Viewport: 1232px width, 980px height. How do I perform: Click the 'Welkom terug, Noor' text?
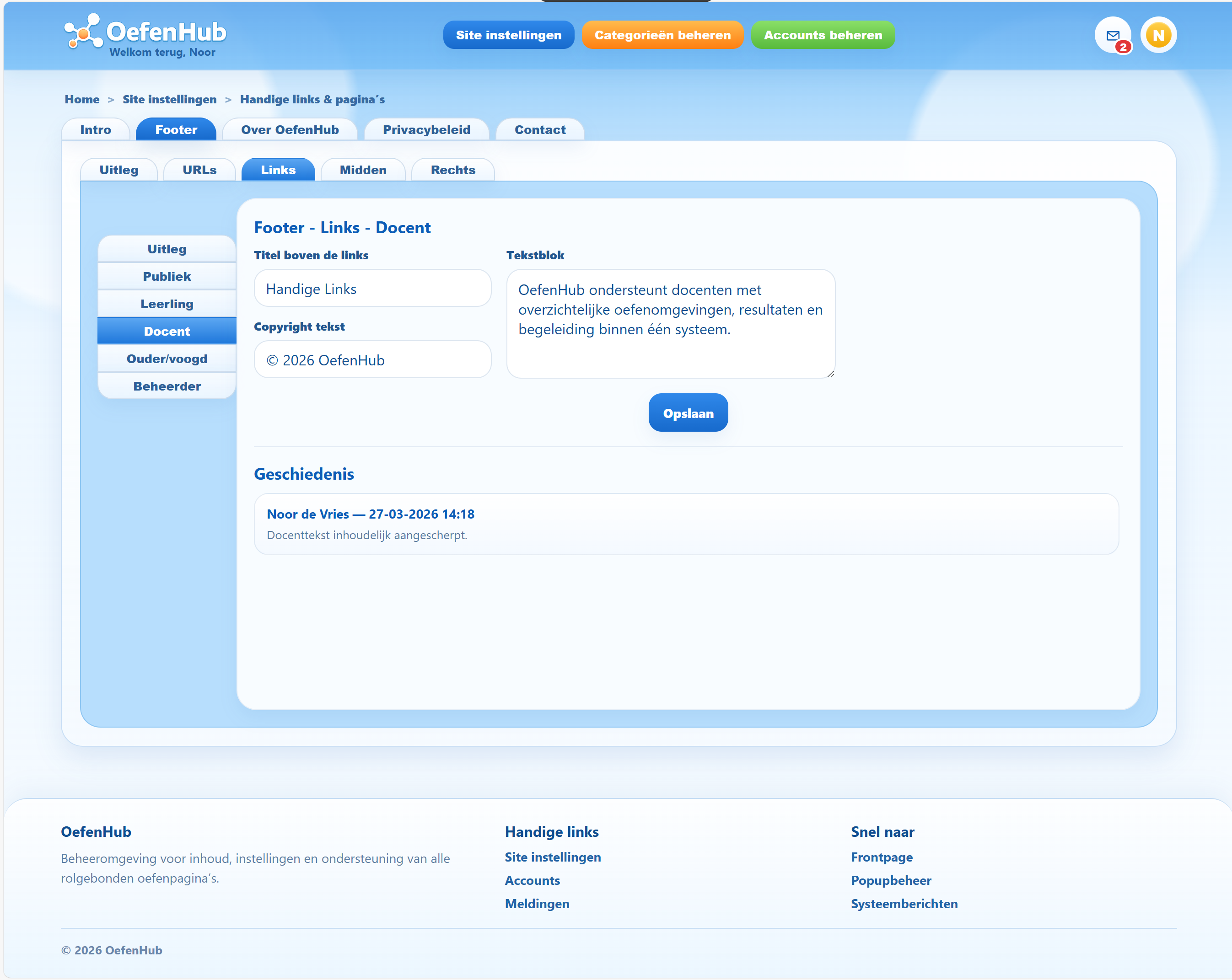[162, 52]
